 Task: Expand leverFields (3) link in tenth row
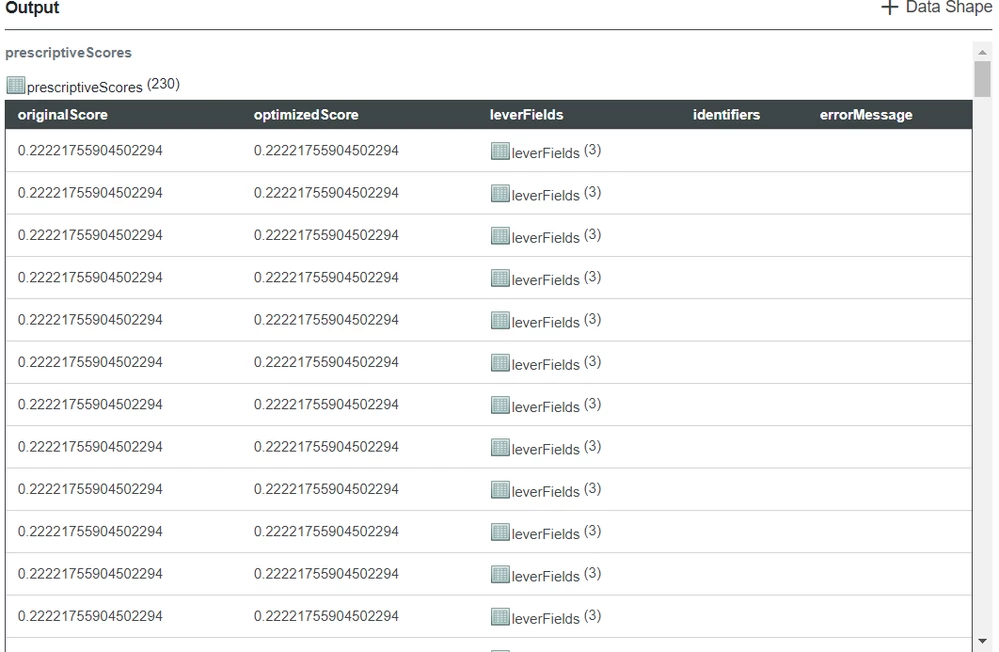click(556, 532)
